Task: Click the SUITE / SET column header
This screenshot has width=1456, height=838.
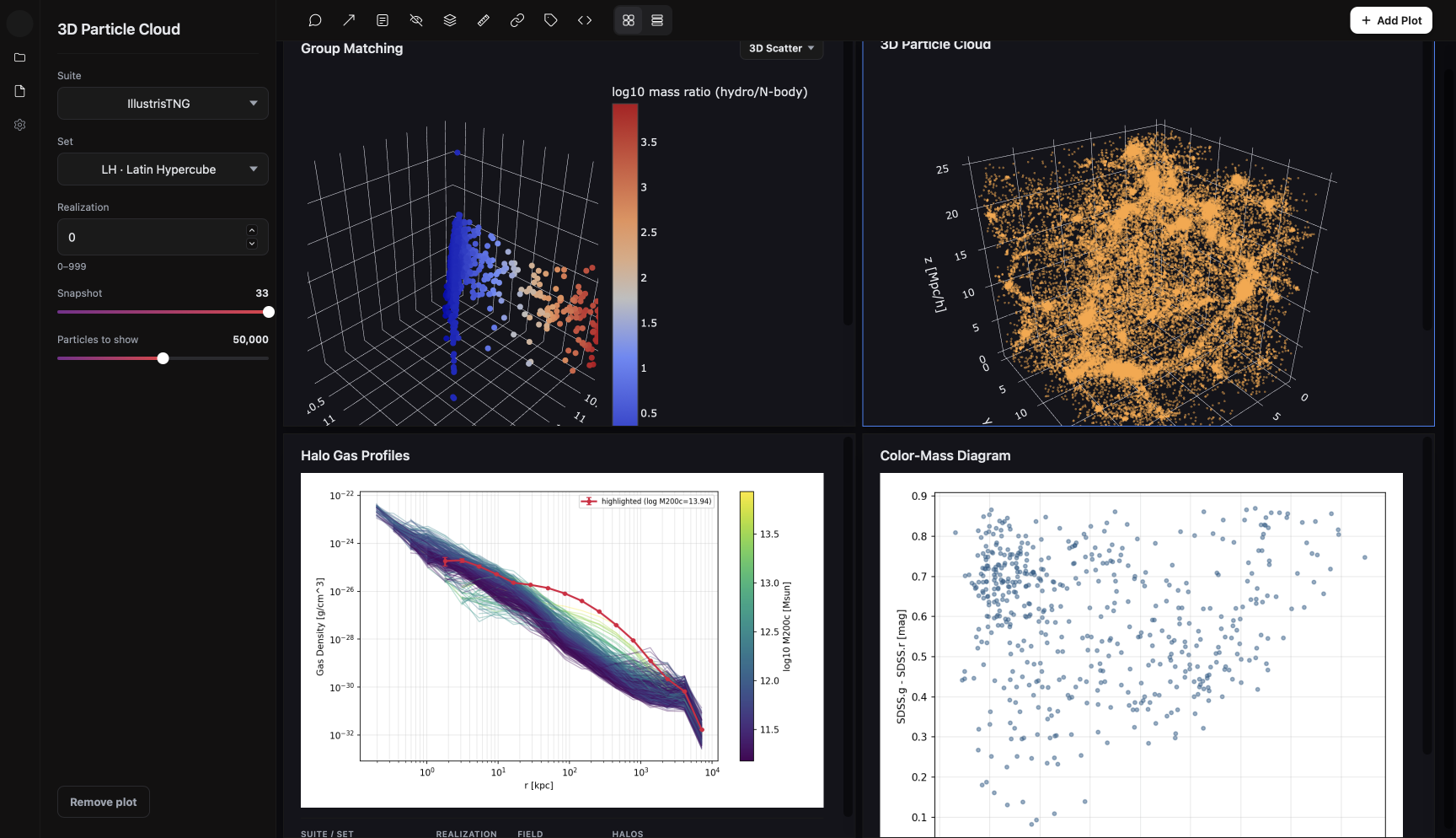Action: point(328,834)
